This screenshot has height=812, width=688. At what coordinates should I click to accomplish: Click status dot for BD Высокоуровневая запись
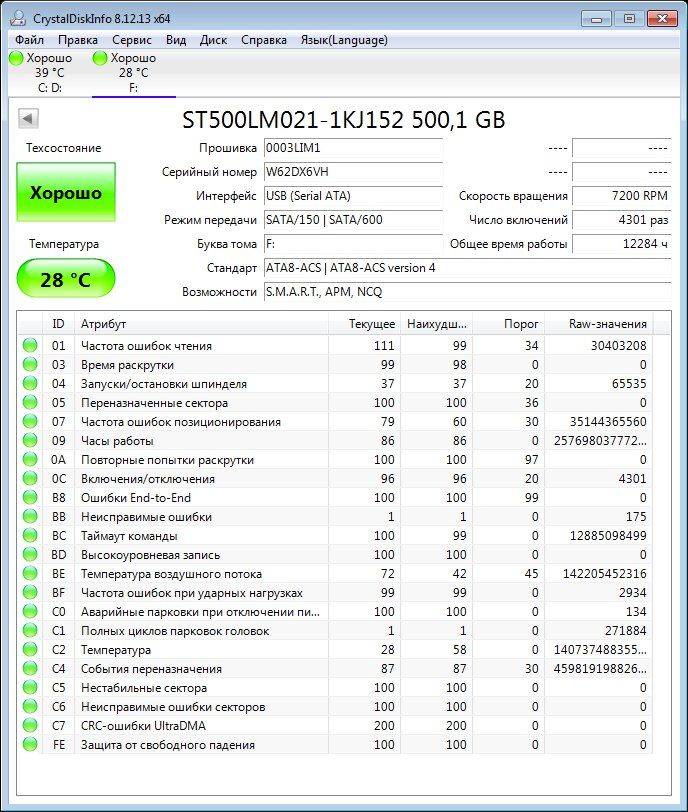30,554
